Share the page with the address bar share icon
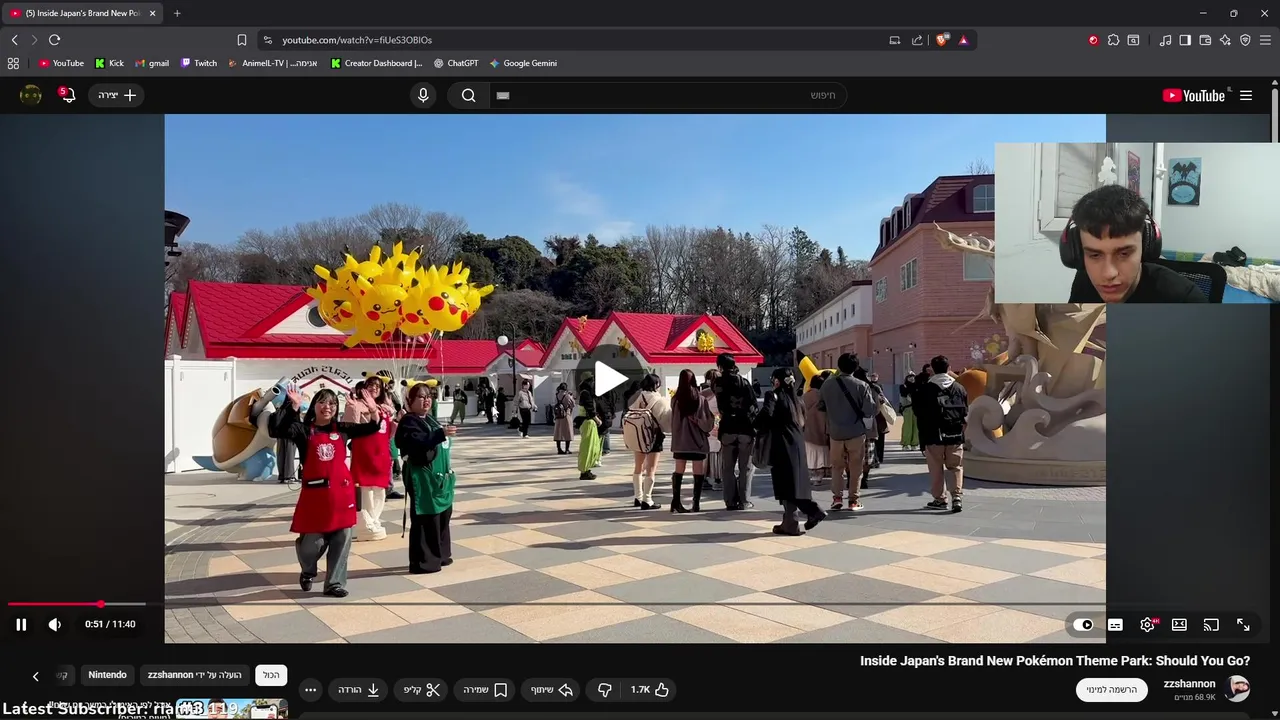The height and width of the screenshot is (720, 1280). click(x=917, y=40)
